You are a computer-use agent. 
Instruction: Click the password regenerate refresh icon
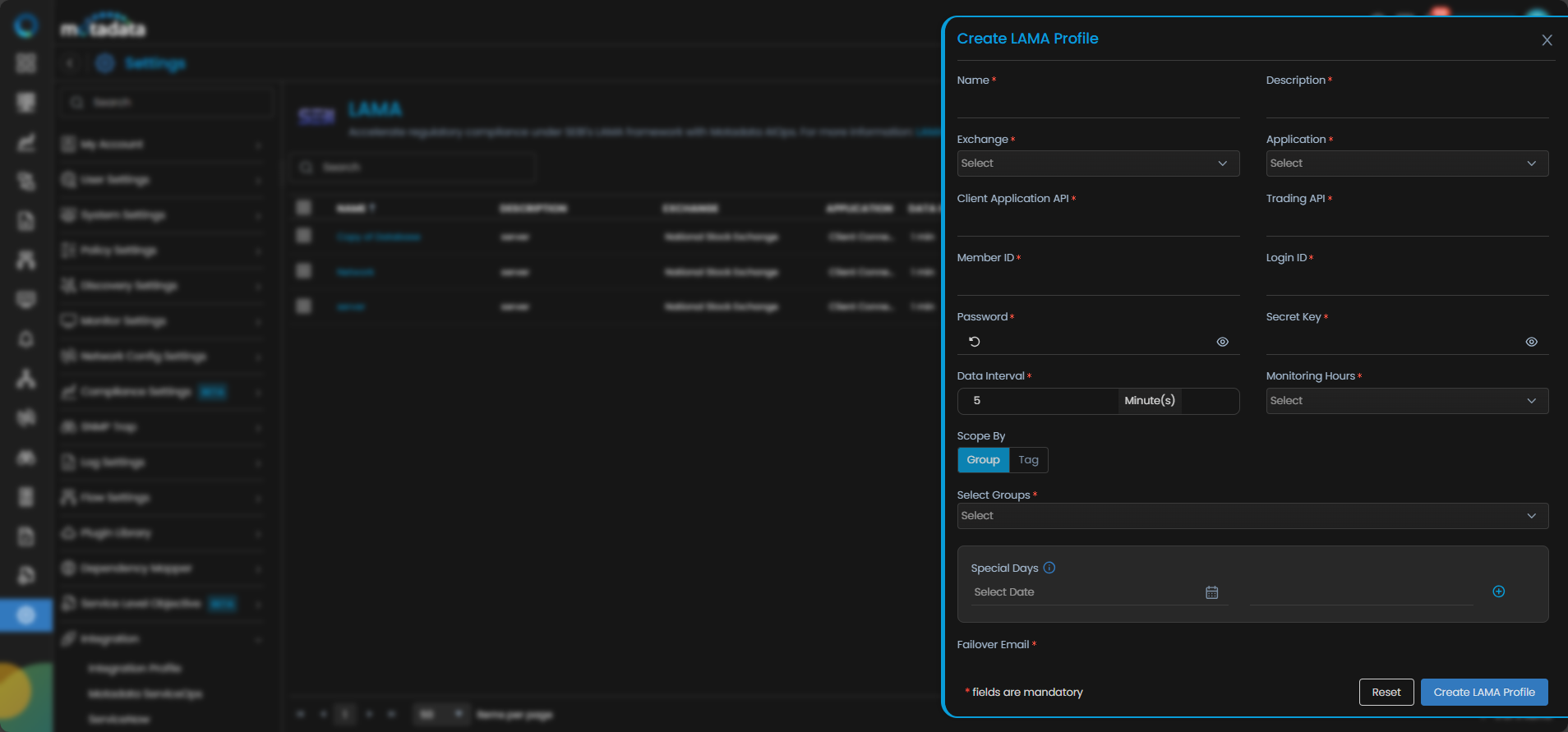(975, 342)
